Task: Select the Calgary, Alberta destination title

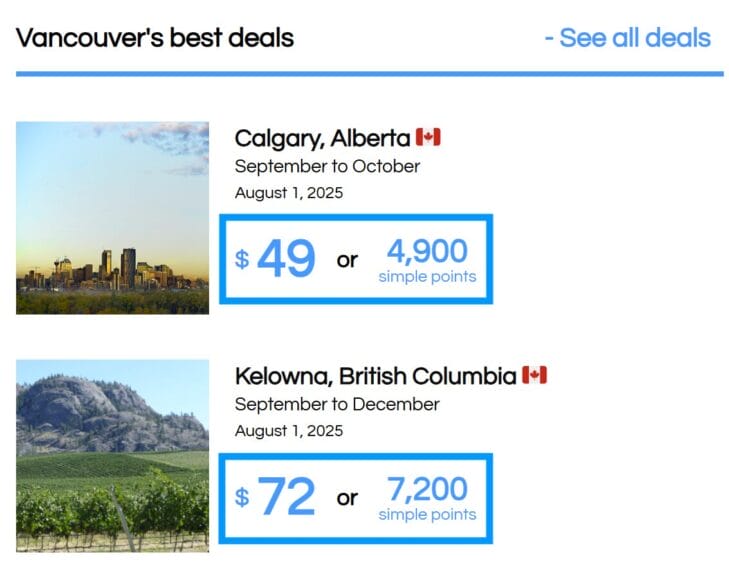Action: (322, 139)
